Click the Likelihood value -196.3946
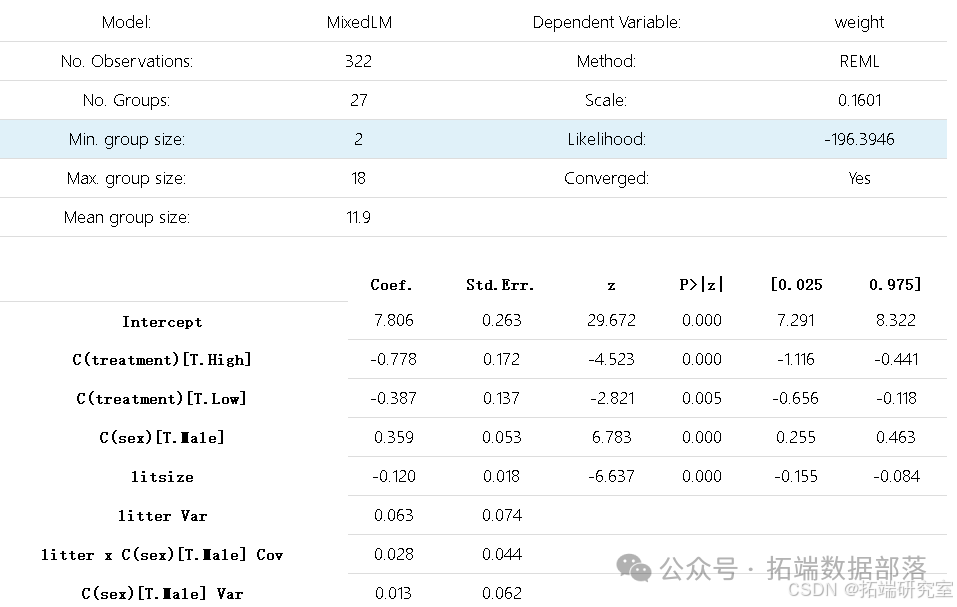This screenshot has width=957, height=607. pyautogui.click(x=859, y=139)
